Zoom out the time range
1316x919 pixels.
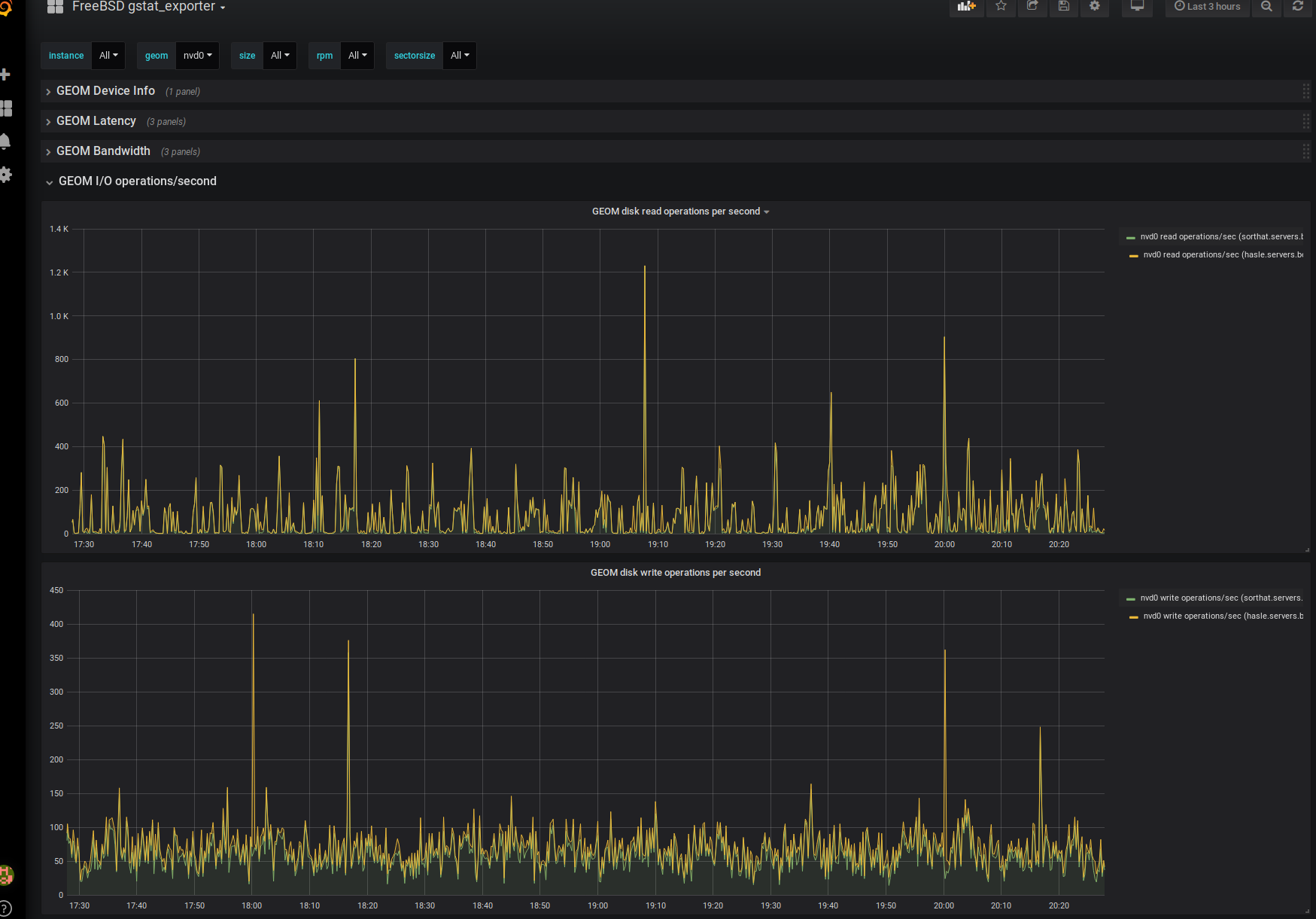click(1266, 7)
